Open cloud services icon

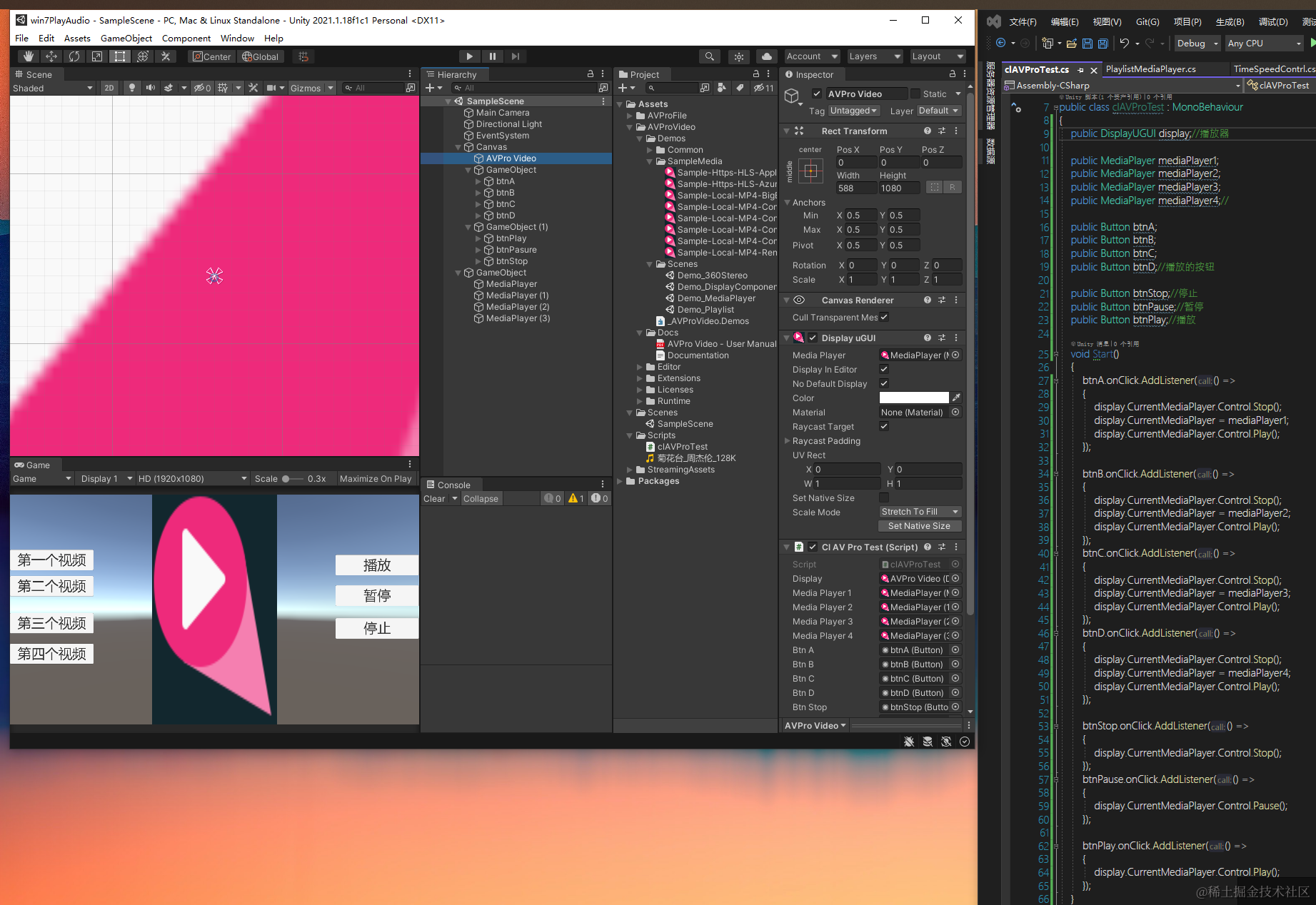(x=766, y=56)
